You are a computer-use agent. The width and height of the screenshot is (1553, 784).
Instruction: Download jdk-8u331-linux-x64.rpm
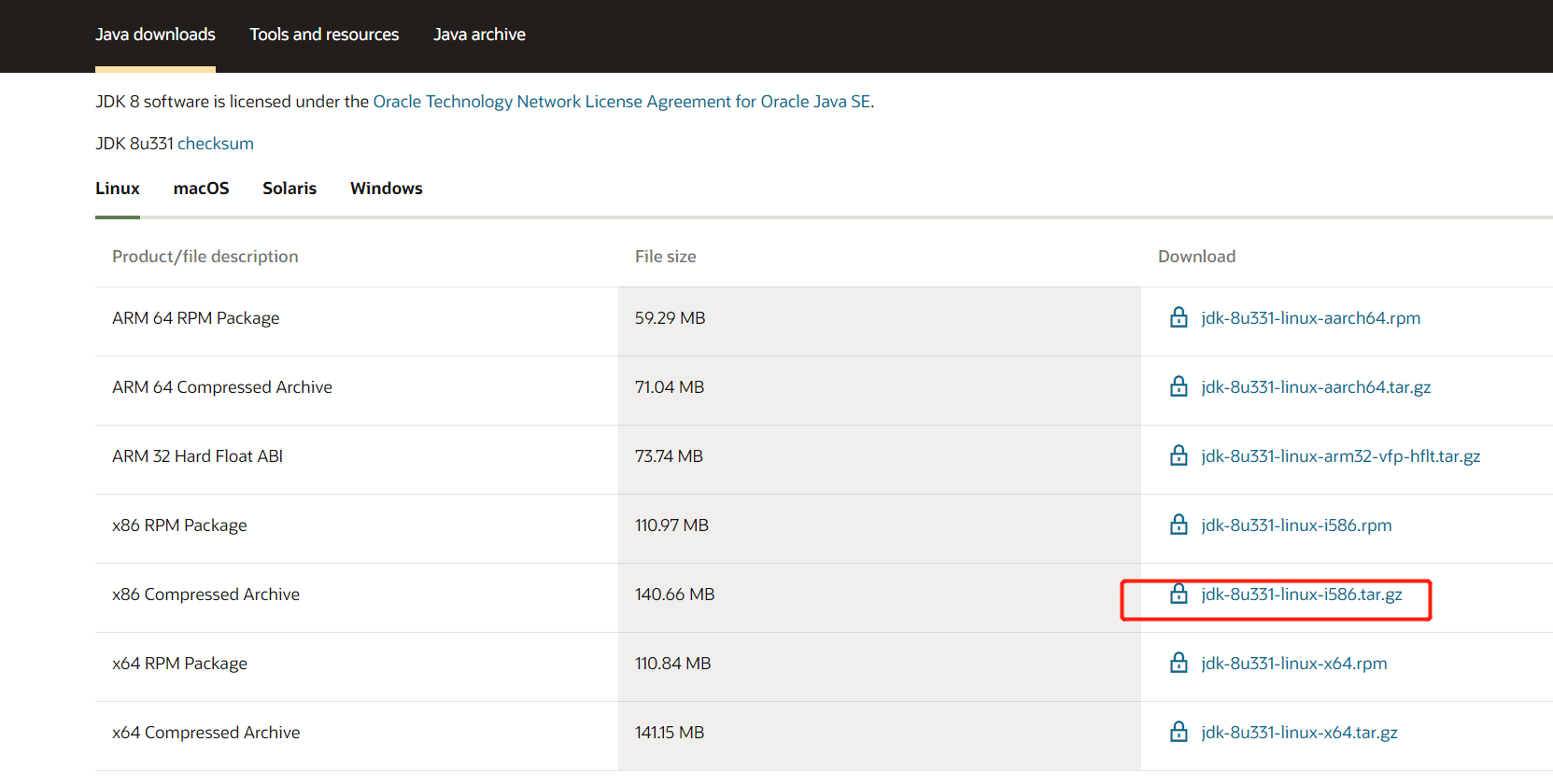[x=1293, y=664]
